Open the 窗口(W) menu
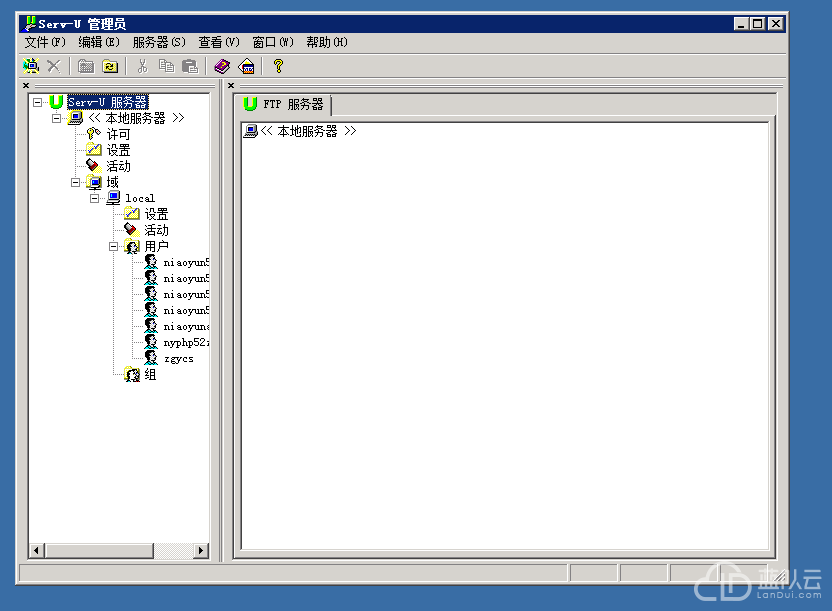The image size is (832, 611). pos(273,42)
